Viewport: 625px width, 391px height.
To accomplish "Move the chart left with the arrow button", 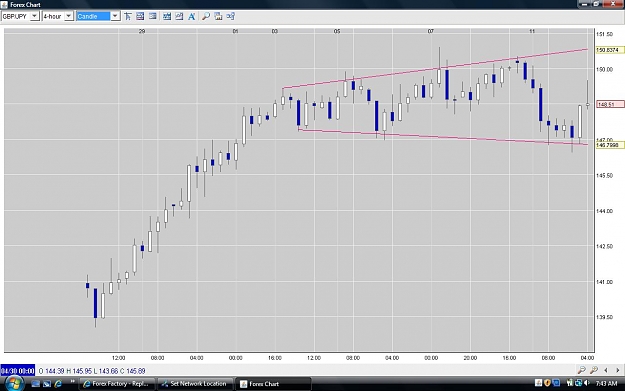I will coord(606,370).
